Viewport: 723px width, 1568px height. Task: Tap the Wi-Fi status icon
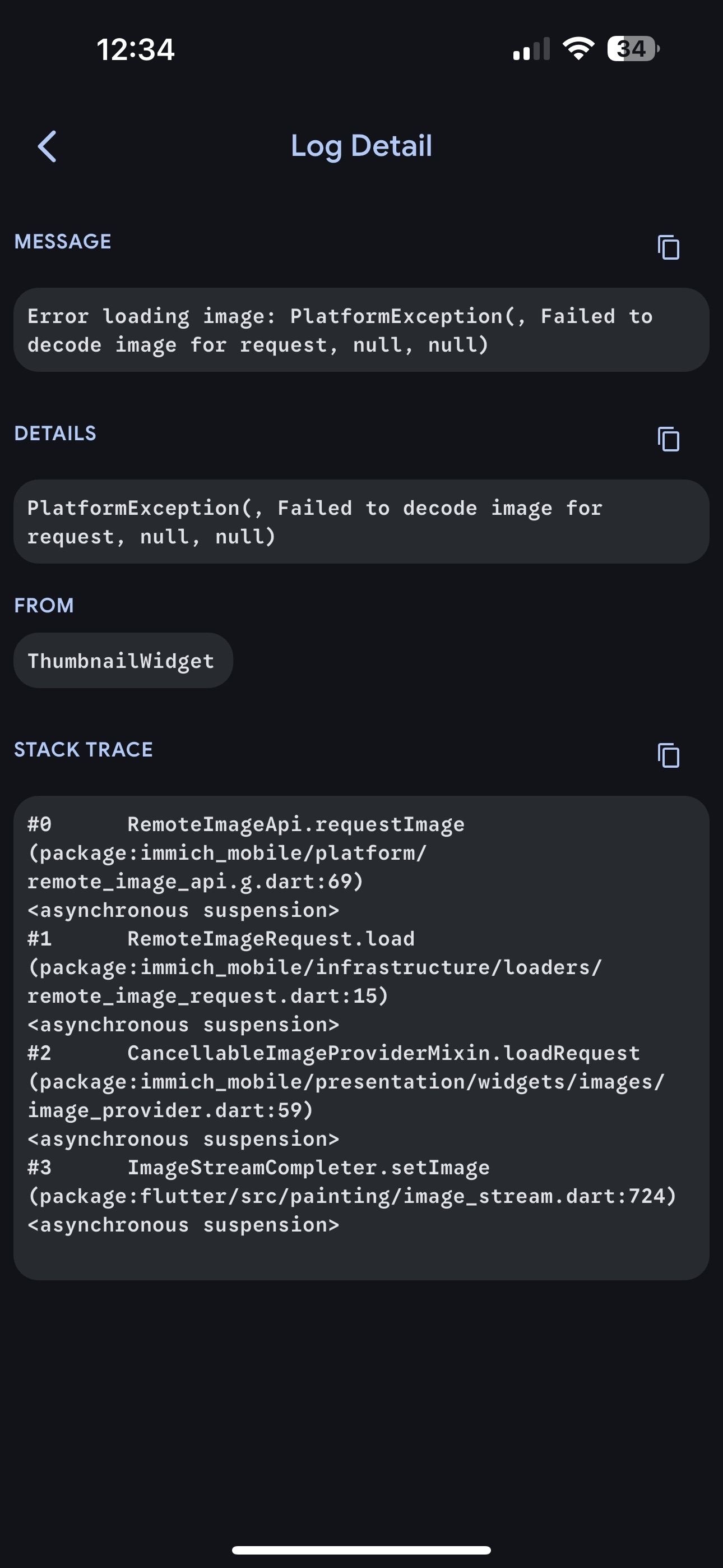point(578,49)
